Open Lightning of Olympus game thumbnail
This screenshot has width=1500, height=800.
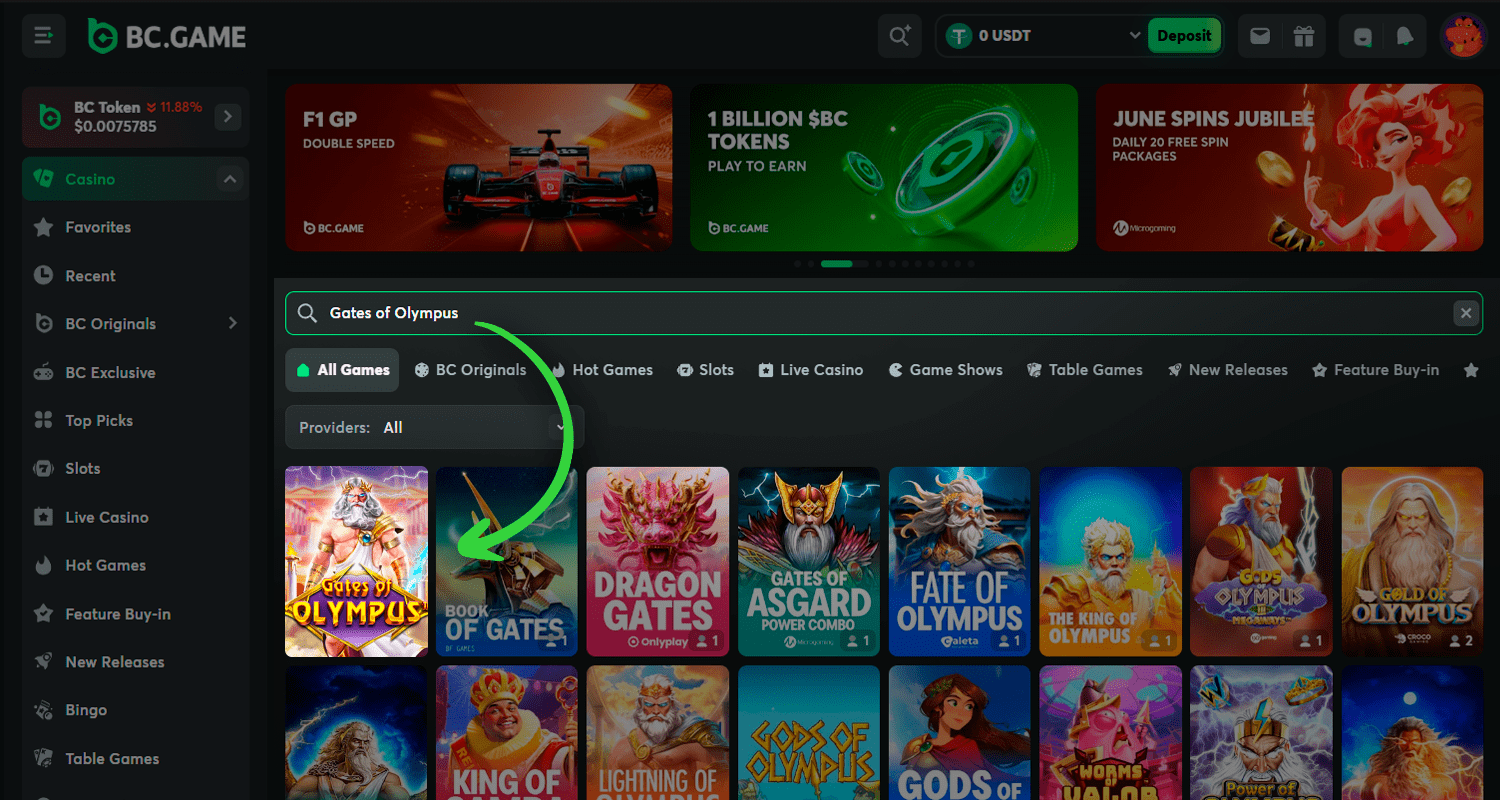click(658, 733)
